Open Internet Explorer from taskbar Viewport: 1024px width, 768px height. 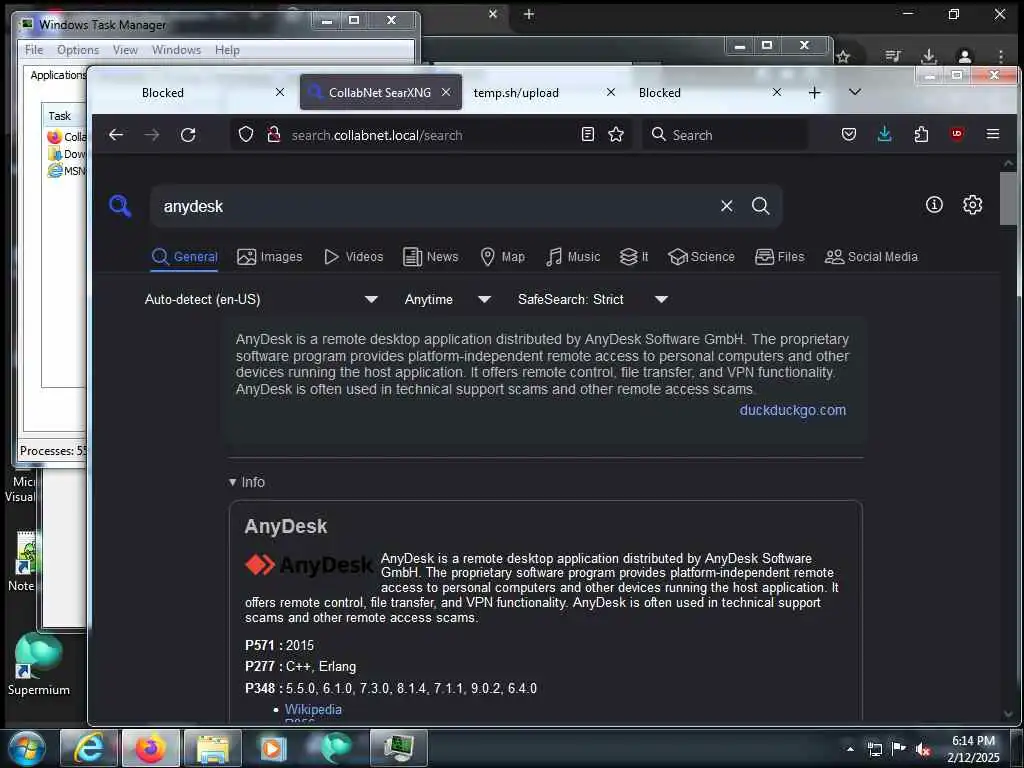(88, 748)
